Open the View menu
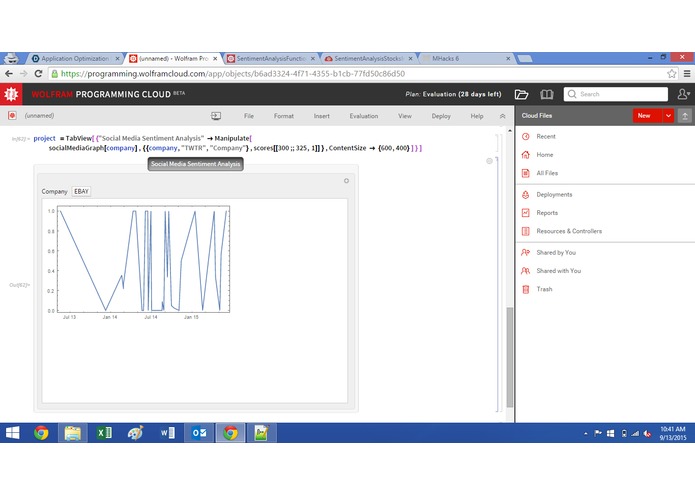The height and width of the screenshot is (494, 695). tap(404, 116)
